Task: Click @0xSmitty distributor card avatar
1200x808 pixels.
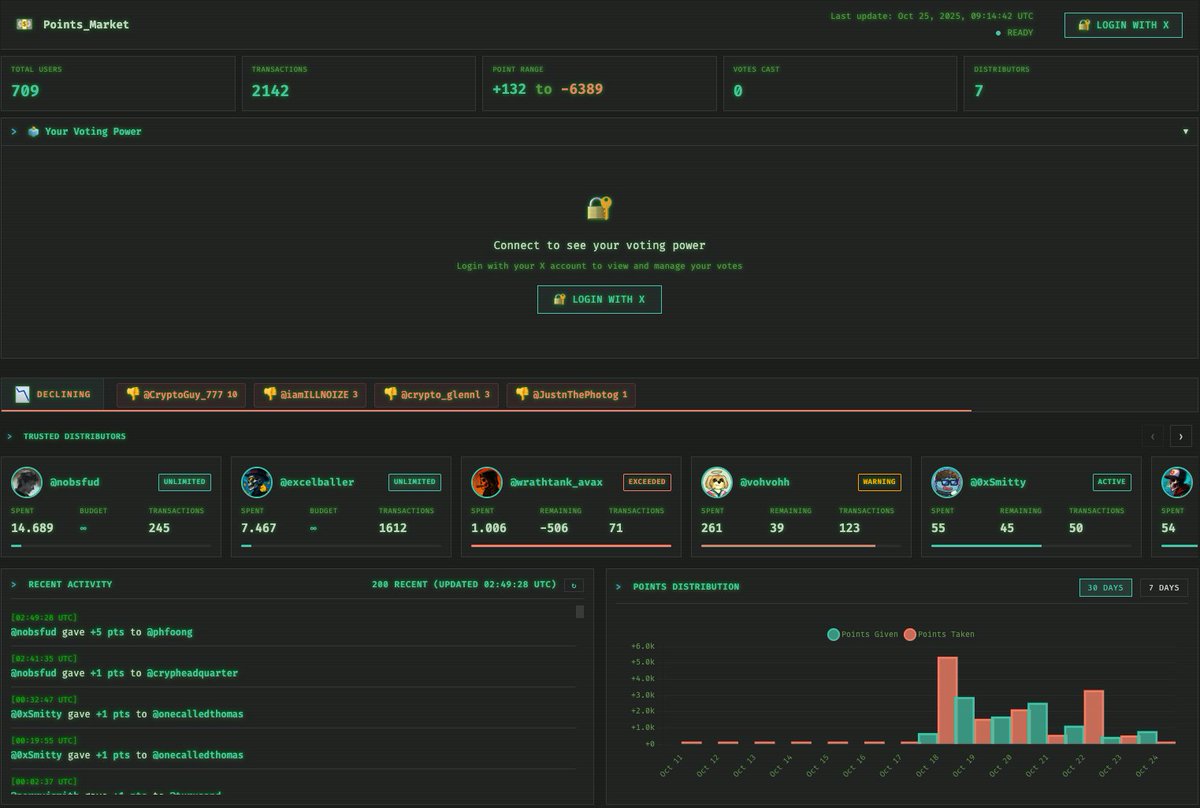Action: coord(947,482)
